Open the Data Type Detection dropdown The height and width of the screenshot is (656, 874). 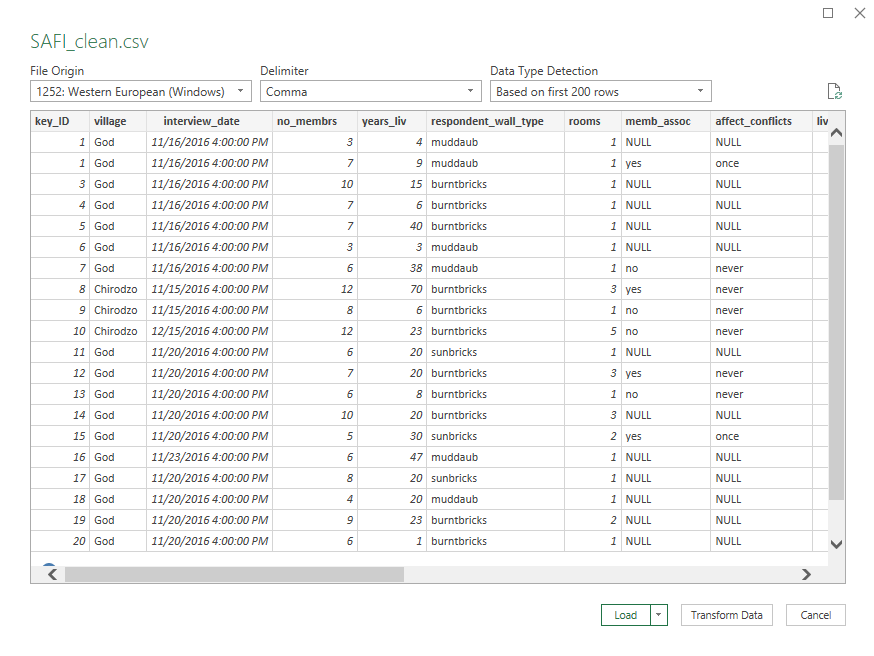tap(600, 91)
